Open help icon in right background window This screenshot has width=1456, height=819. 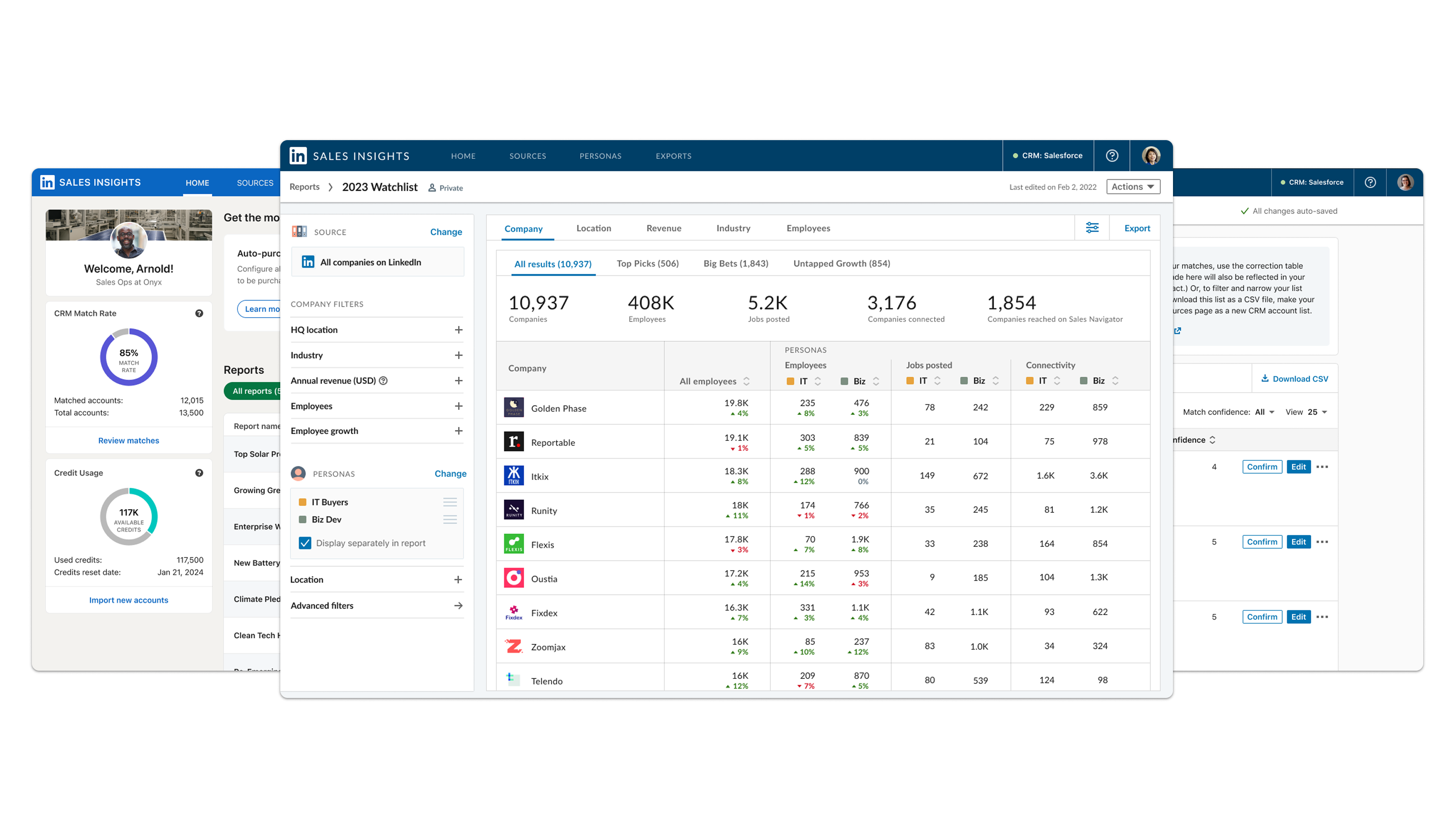pos(1370,182)
